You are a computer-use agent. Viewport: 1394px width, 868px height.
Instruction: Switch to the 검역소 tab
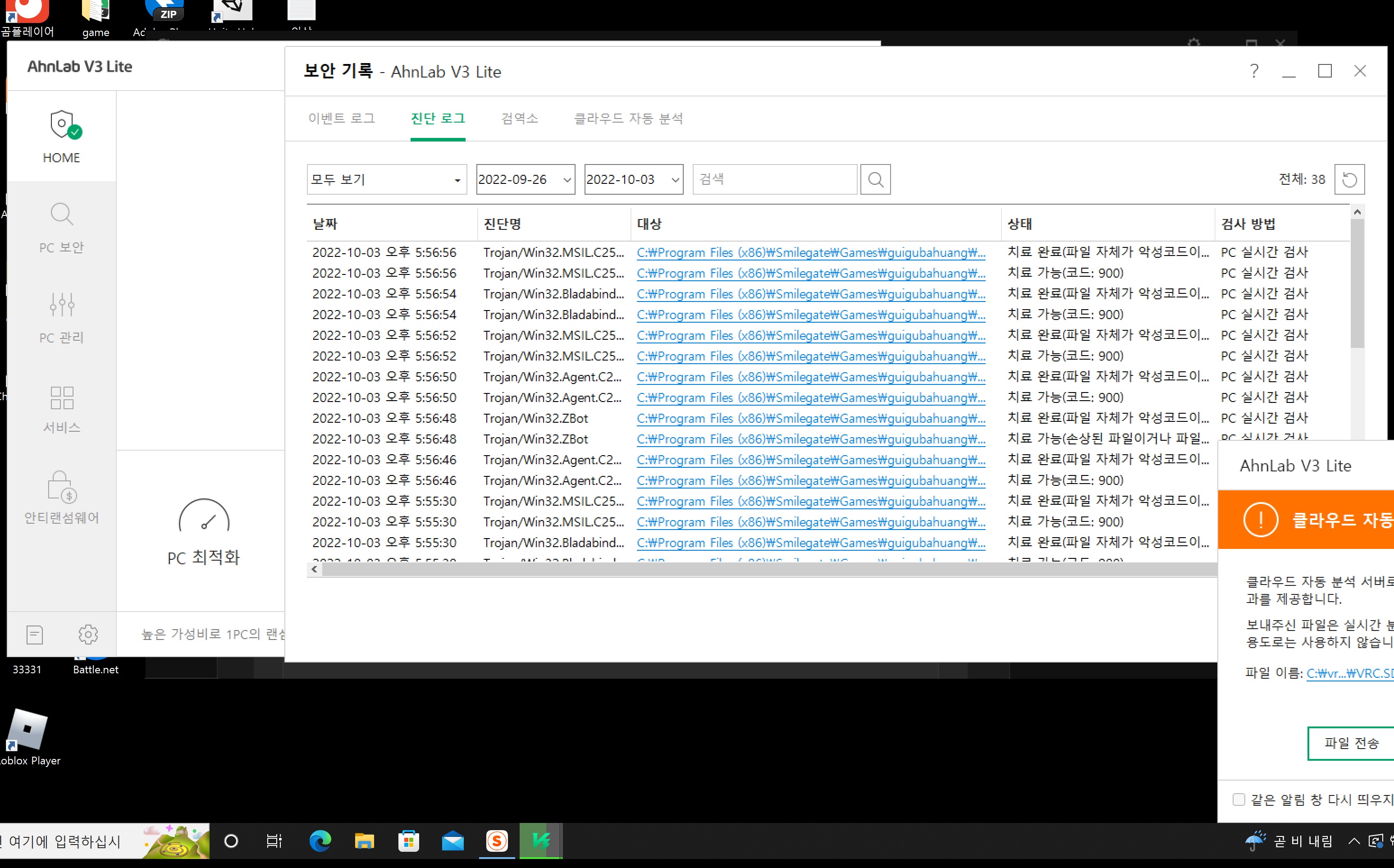520,118
